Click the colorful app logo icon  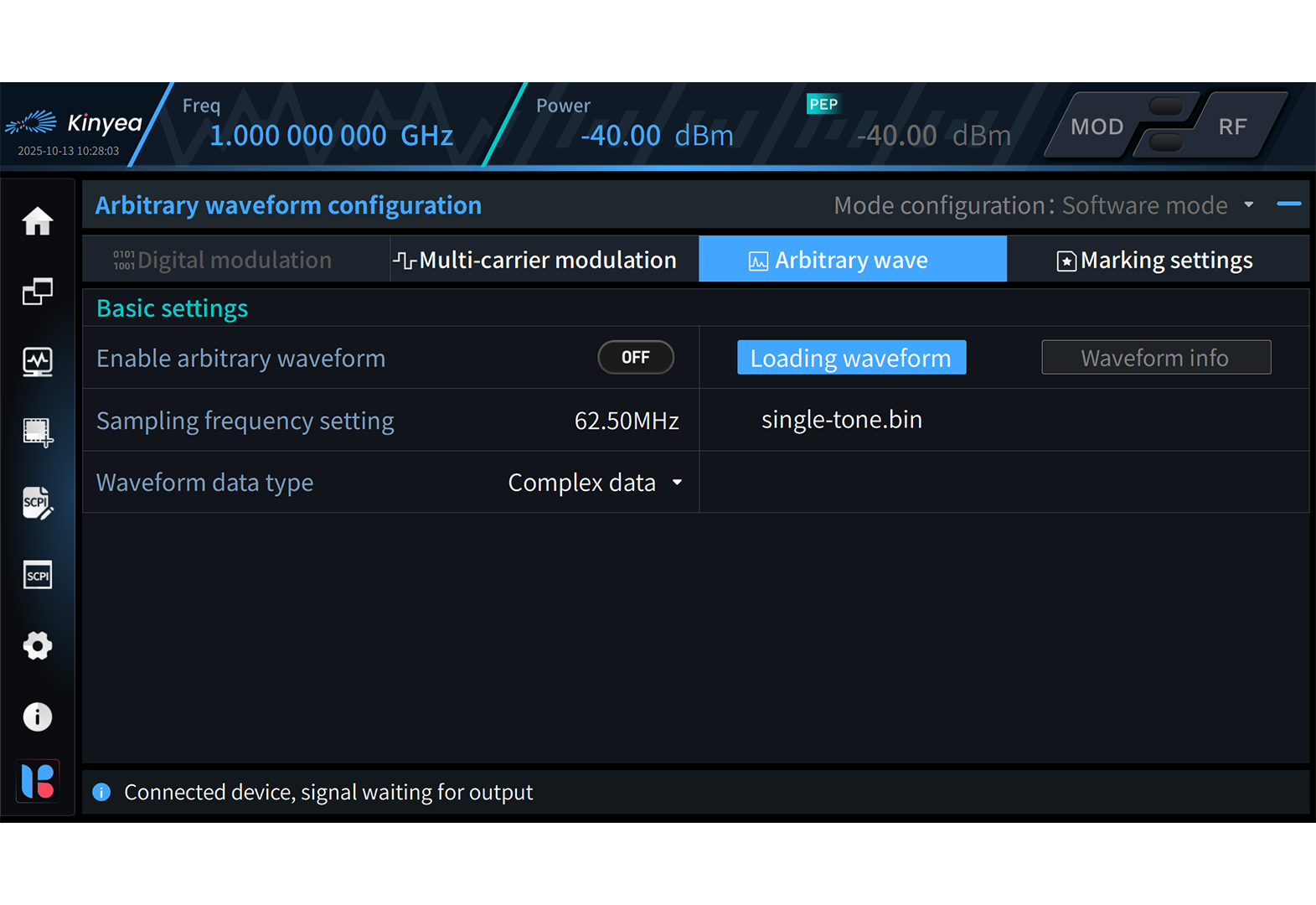pyautogui.click(x=38, y=781)
